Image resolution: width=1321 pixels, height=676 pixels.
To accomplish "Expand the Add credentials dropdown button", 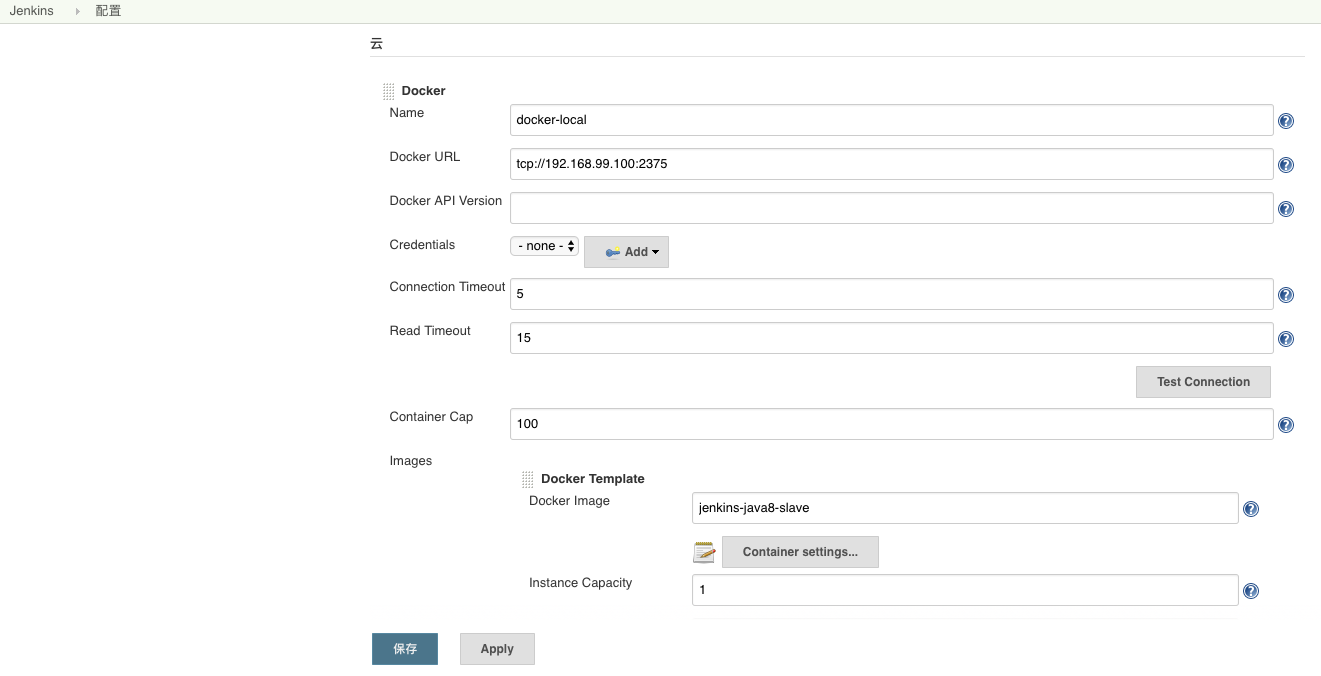I will click(626, 252).
